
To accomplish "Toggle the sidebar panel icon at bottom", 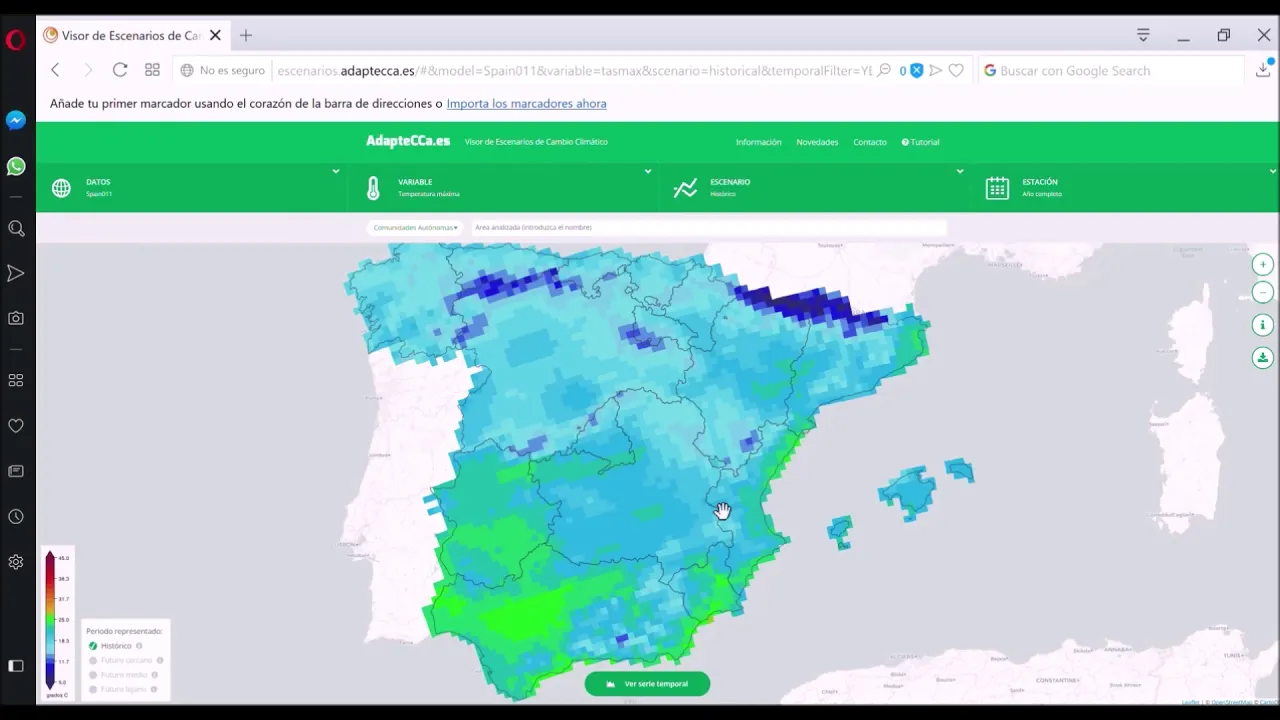I will 16,666.
